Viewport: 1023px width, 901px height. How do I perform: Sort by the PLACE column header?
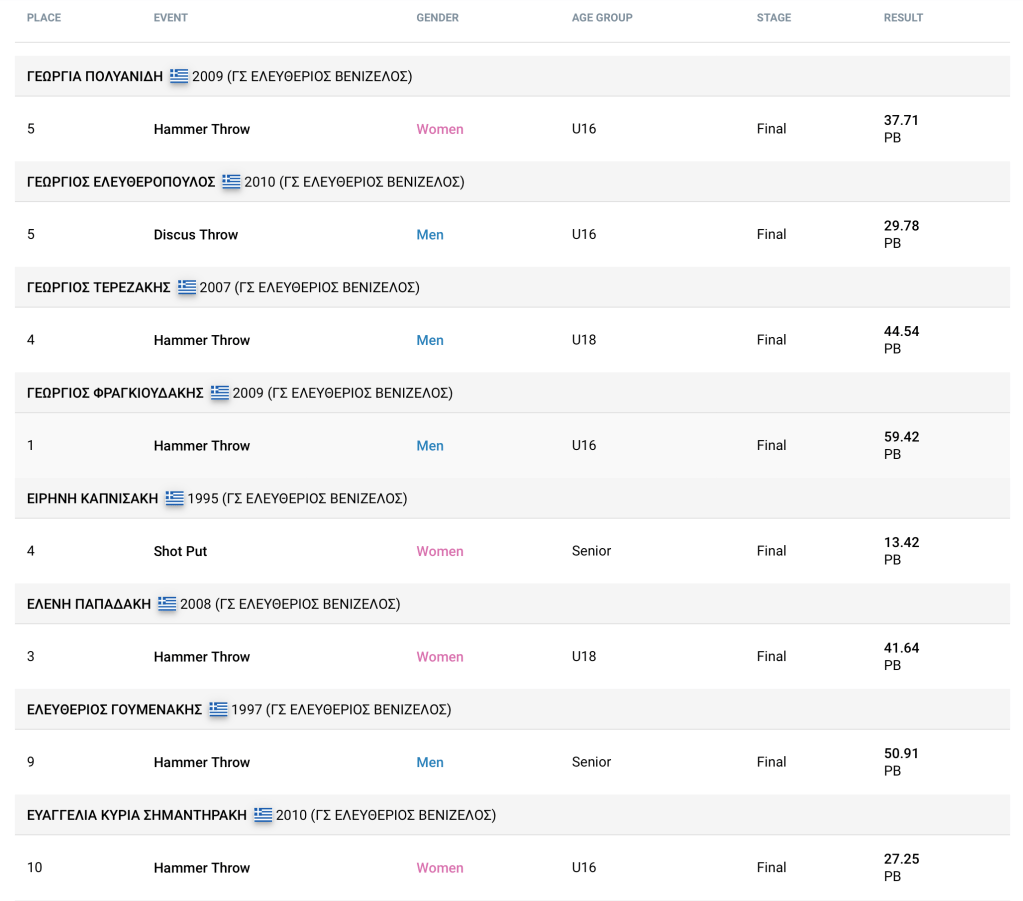click(x=43, y=18)
